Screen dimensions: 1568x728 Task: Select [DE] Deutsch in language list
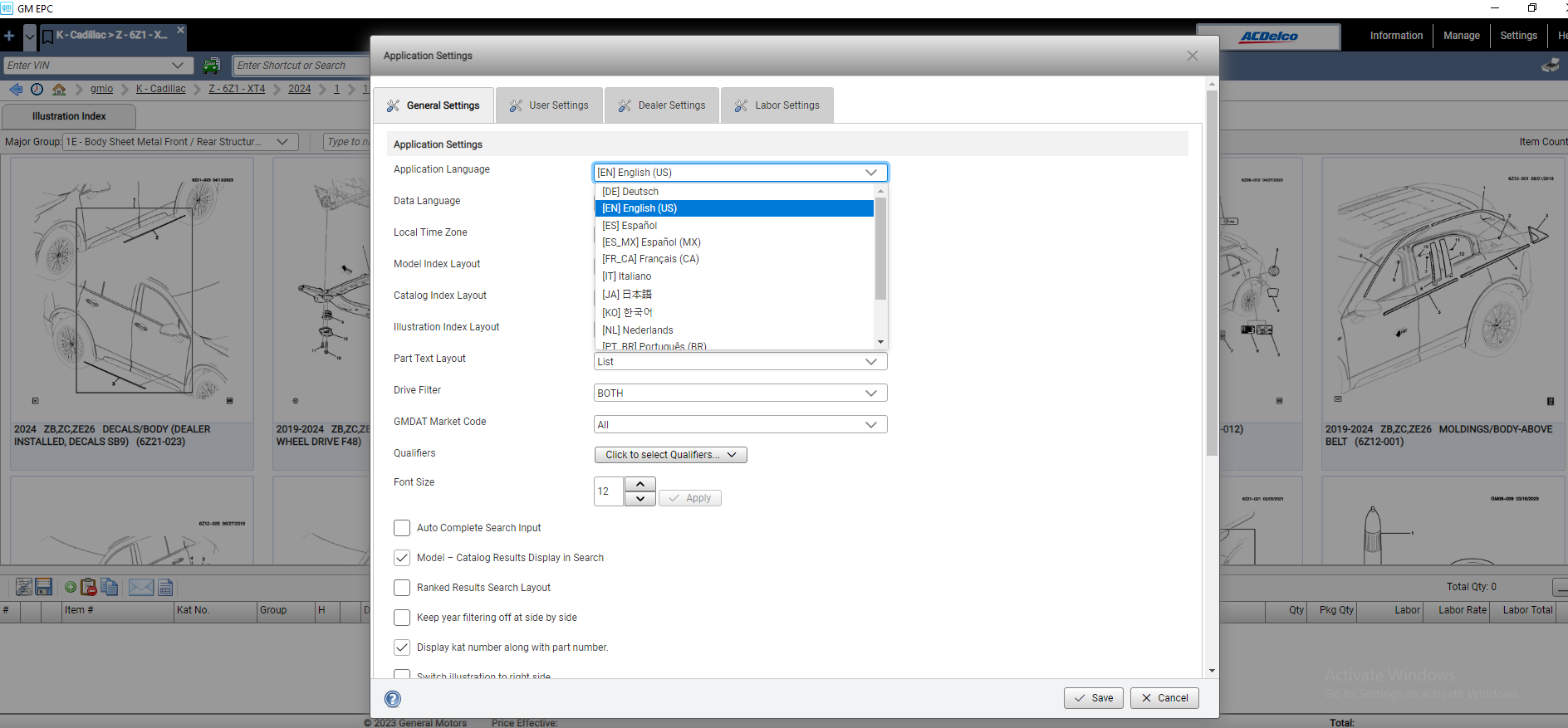(734, 192)
